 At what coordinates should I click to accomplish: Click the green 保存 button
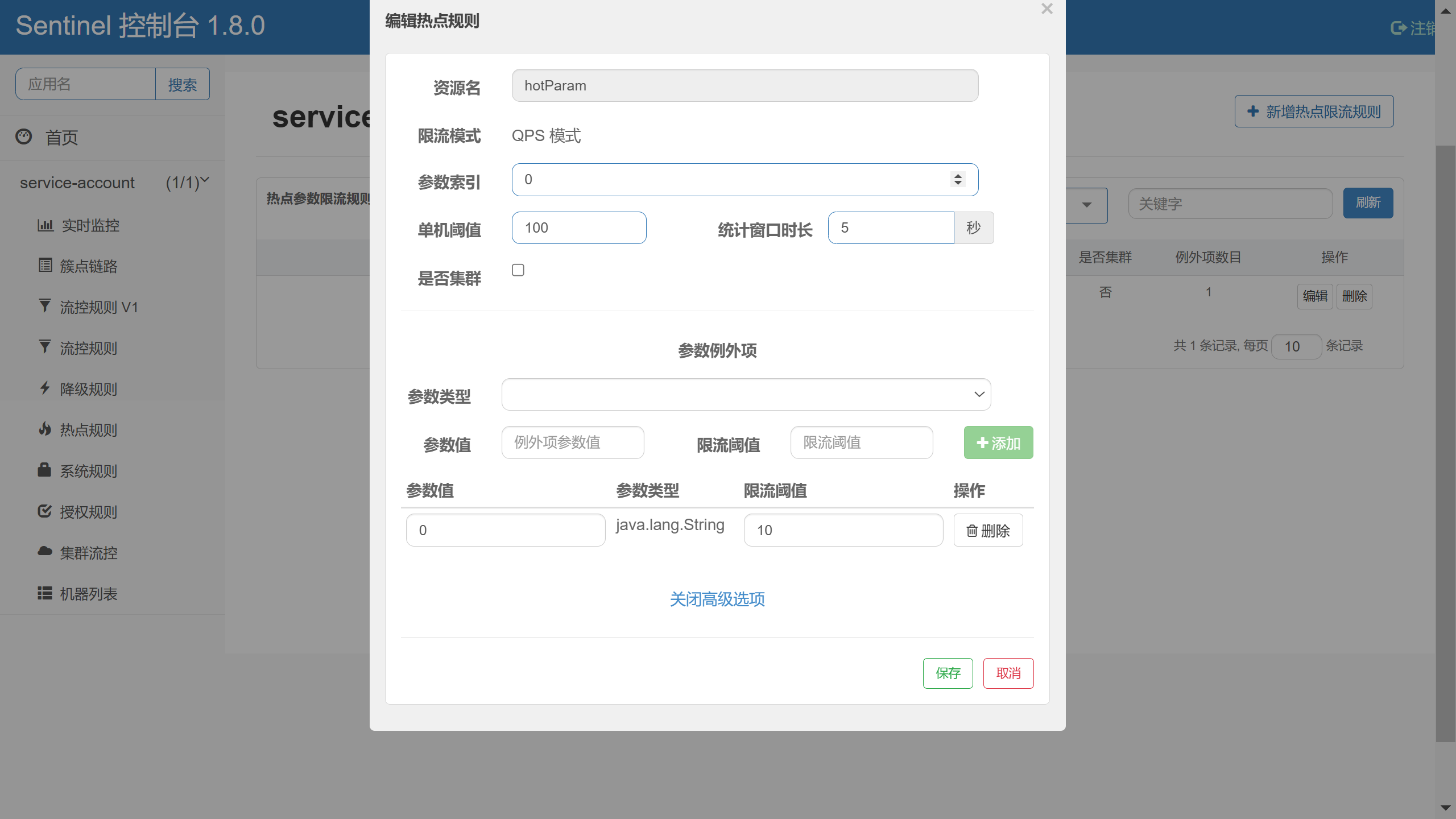tap(948, 673)
